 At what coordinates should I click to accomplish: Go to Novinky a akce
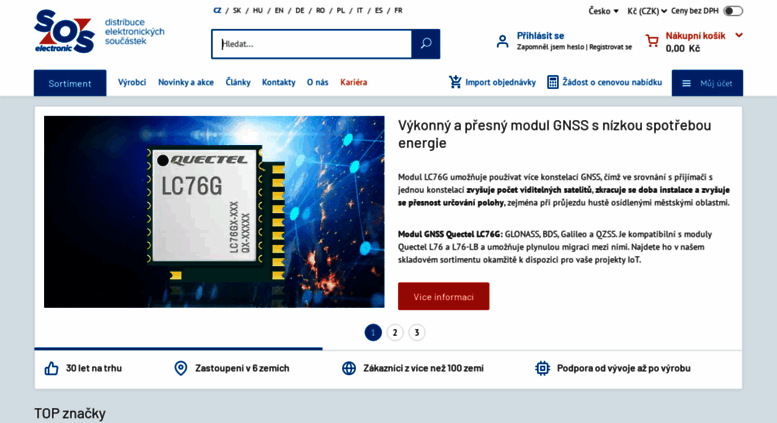[186, 82]
